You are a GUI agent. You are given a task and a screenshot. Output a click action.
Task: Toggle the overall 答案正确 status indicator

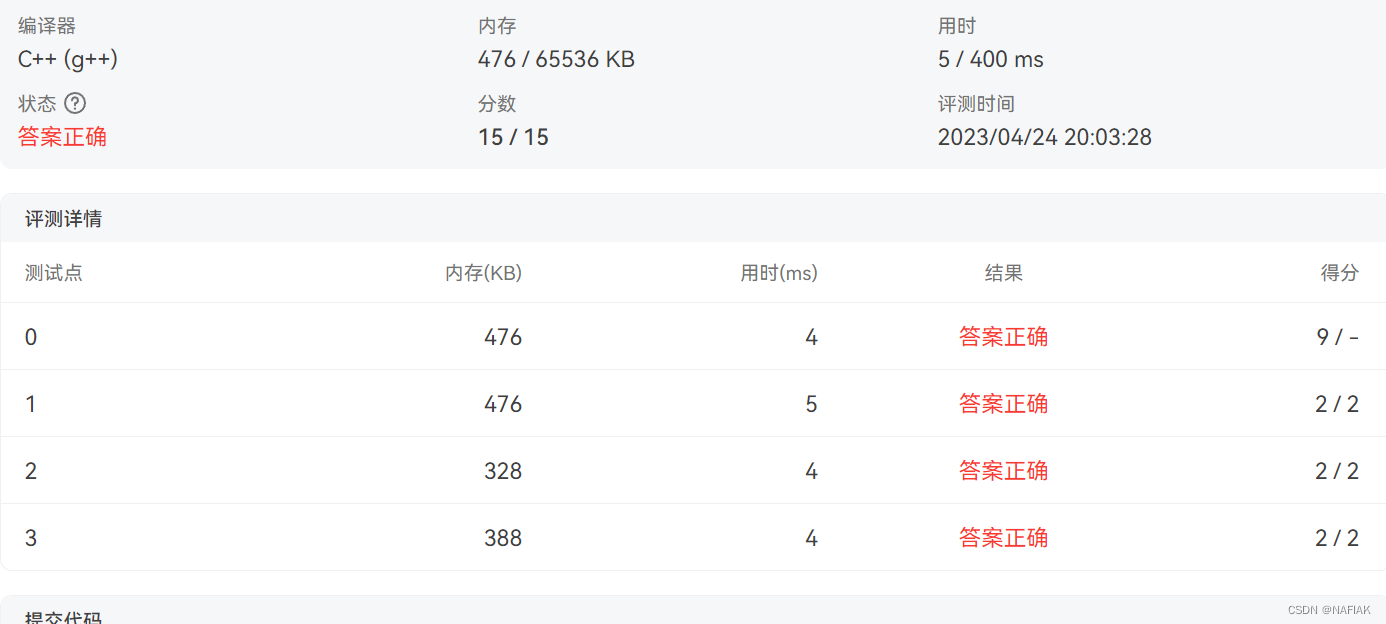(62, 137)
